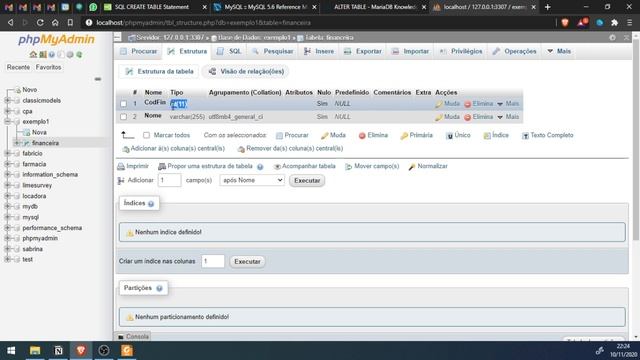Click Elimina for selected columns
The image size is (640, 360).
(373, 135)
